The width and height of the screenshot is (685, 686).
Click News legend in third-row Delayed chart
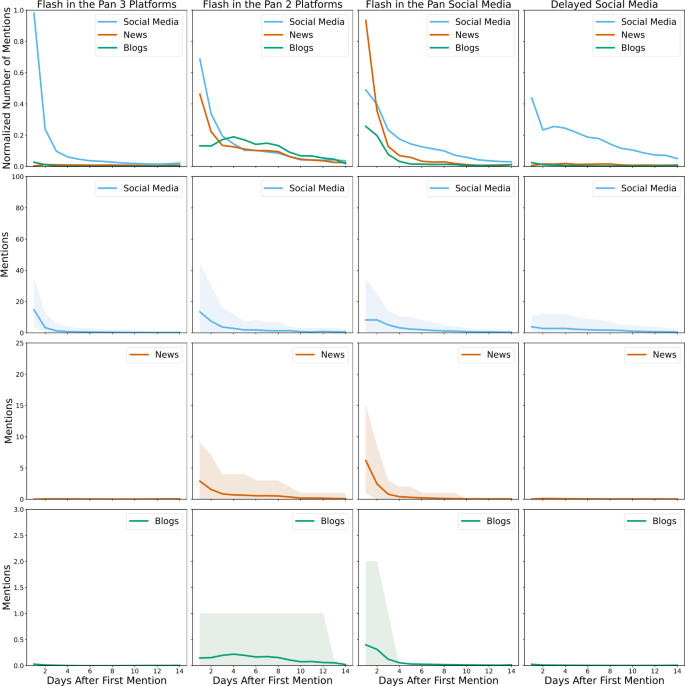click(652, 355)
